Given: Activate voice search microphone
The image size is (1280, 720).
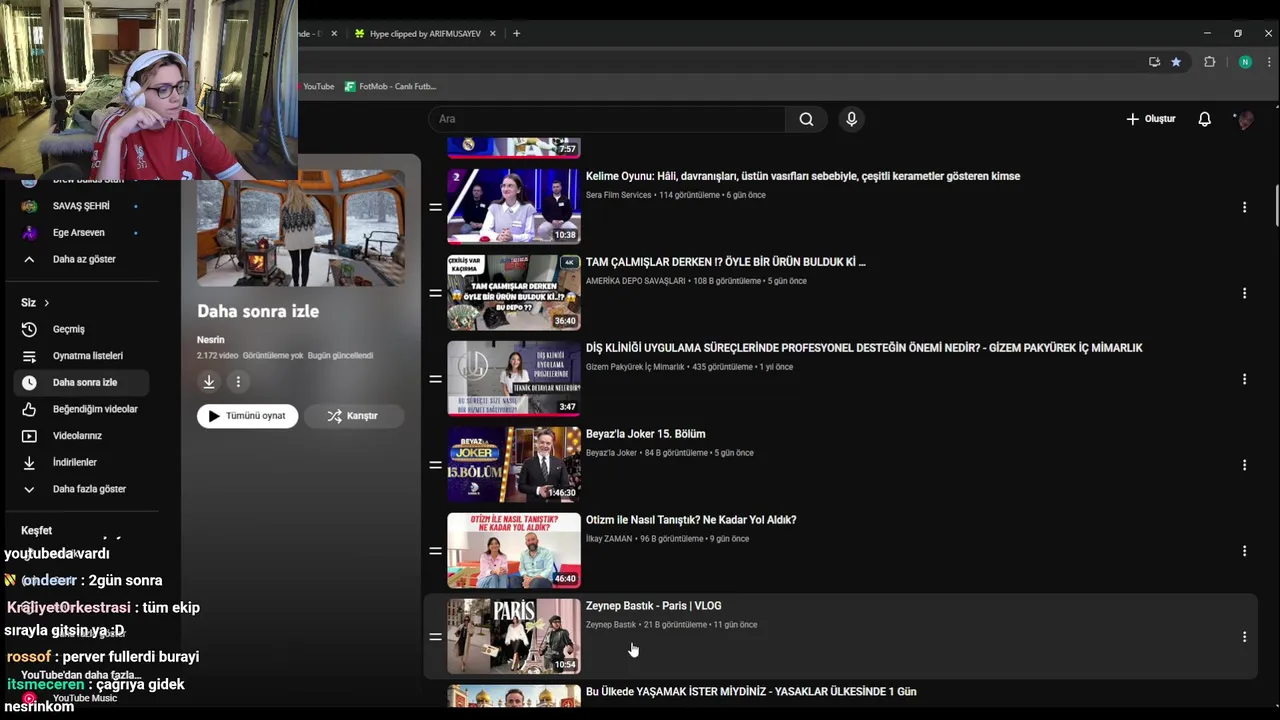Looking at the screenshot, I should click(x=851, y=119).
